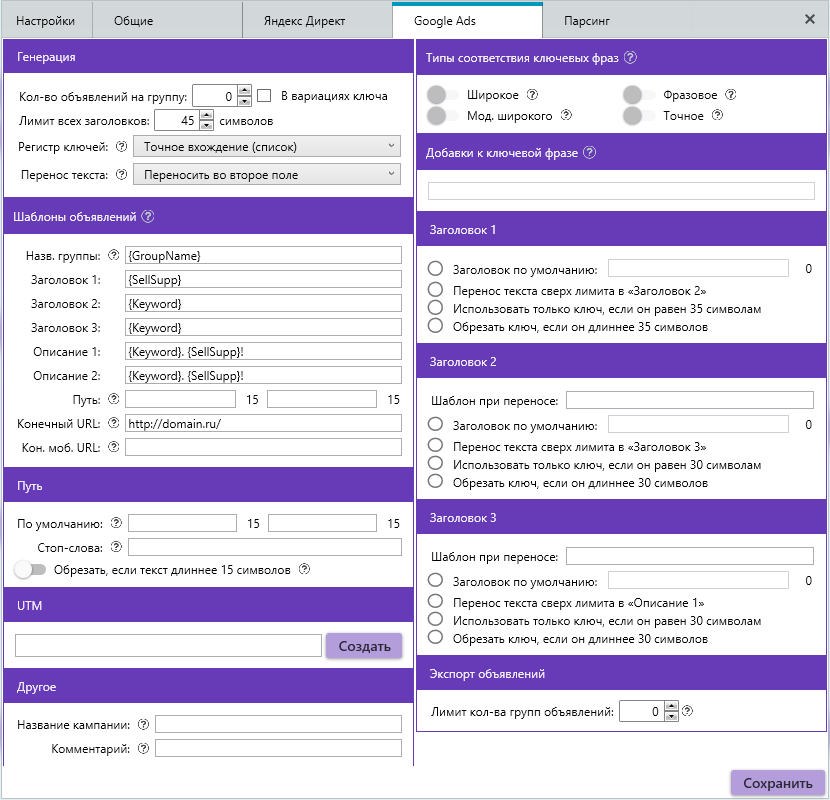Viewport: 830px width, 800px height.
Task: Open help icon next to Перенос текста
Action: point(122,174)
